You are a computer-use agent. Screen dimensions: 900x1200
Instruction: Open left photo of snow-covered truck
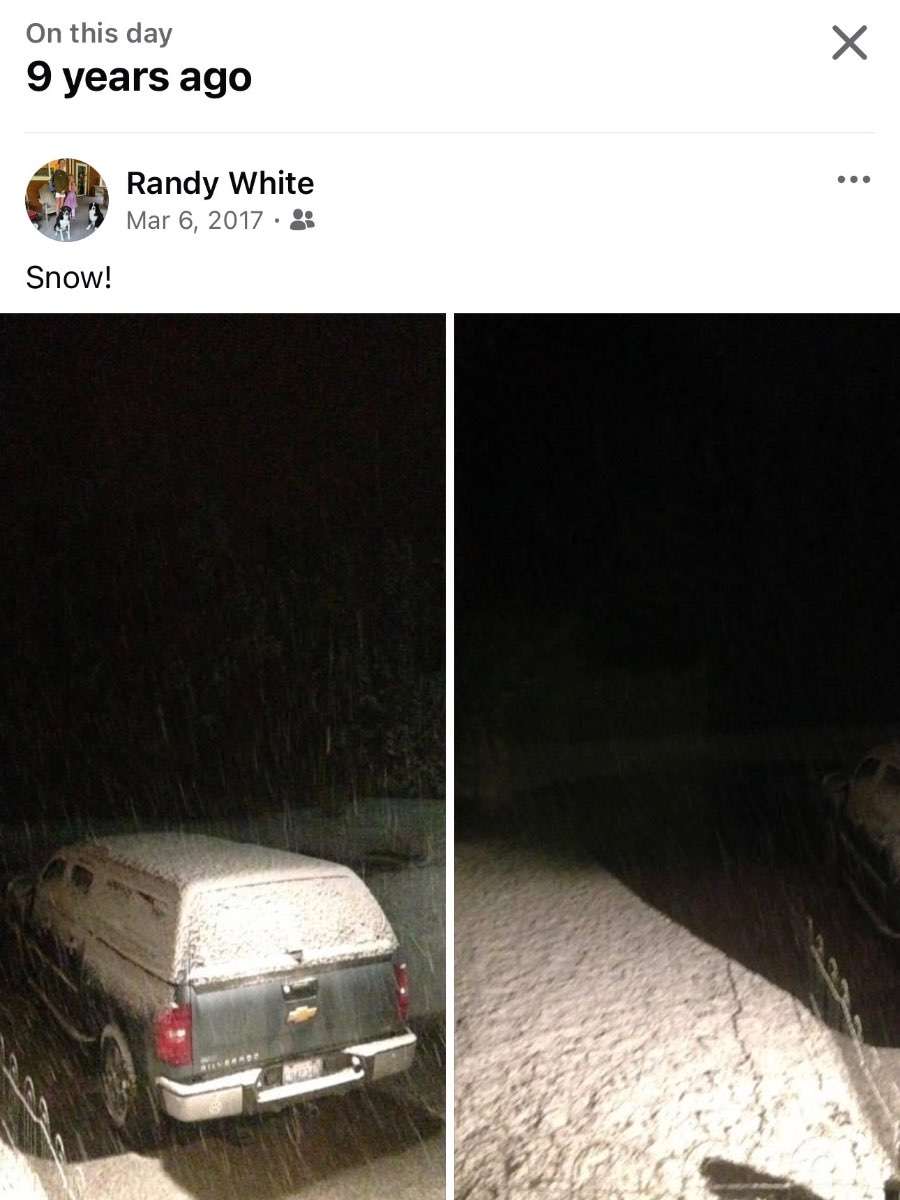coord(222,756)
